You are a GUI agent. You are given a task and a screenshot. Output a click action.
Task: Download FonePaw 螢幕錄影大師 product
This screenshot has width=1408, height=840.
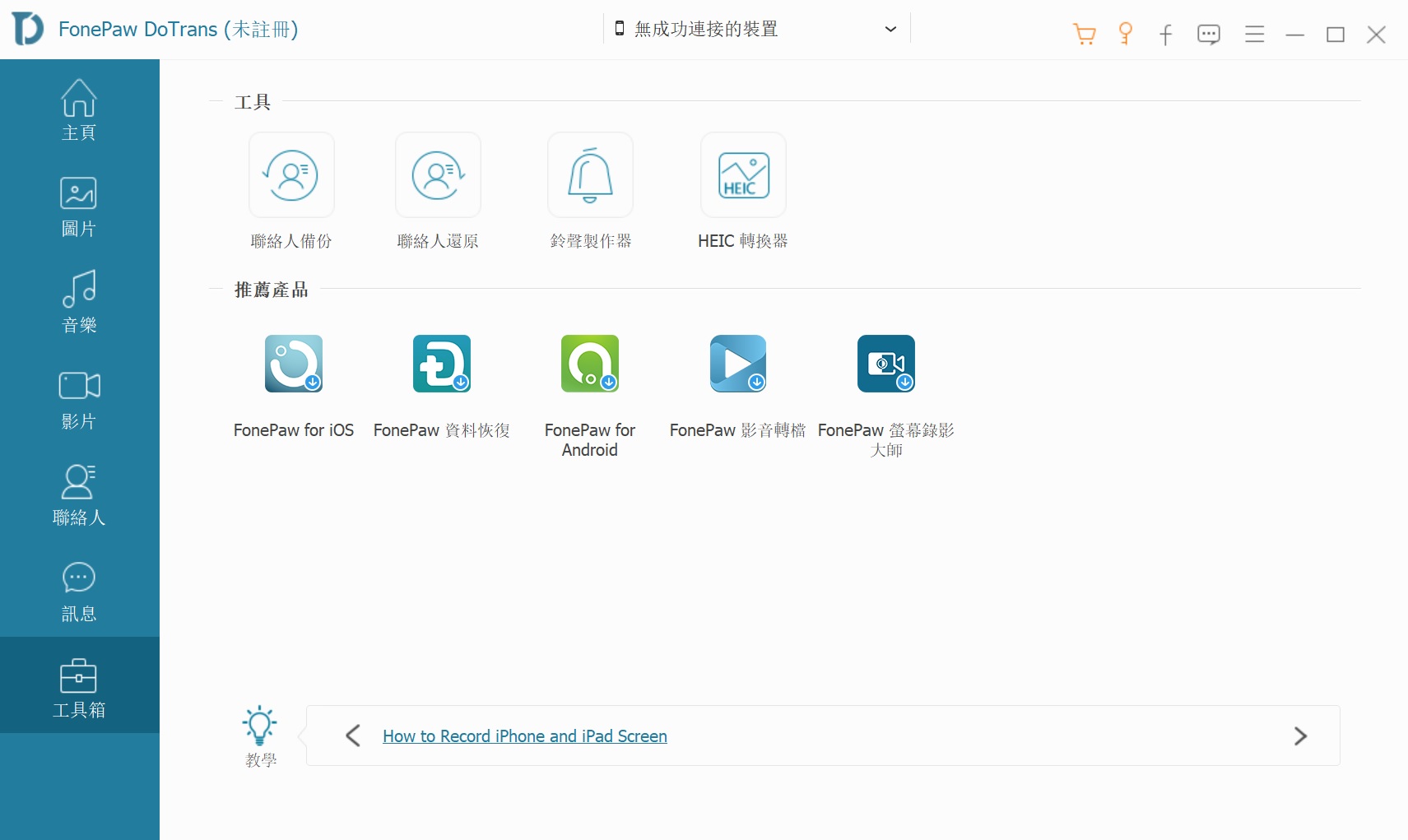click(886, 364)
